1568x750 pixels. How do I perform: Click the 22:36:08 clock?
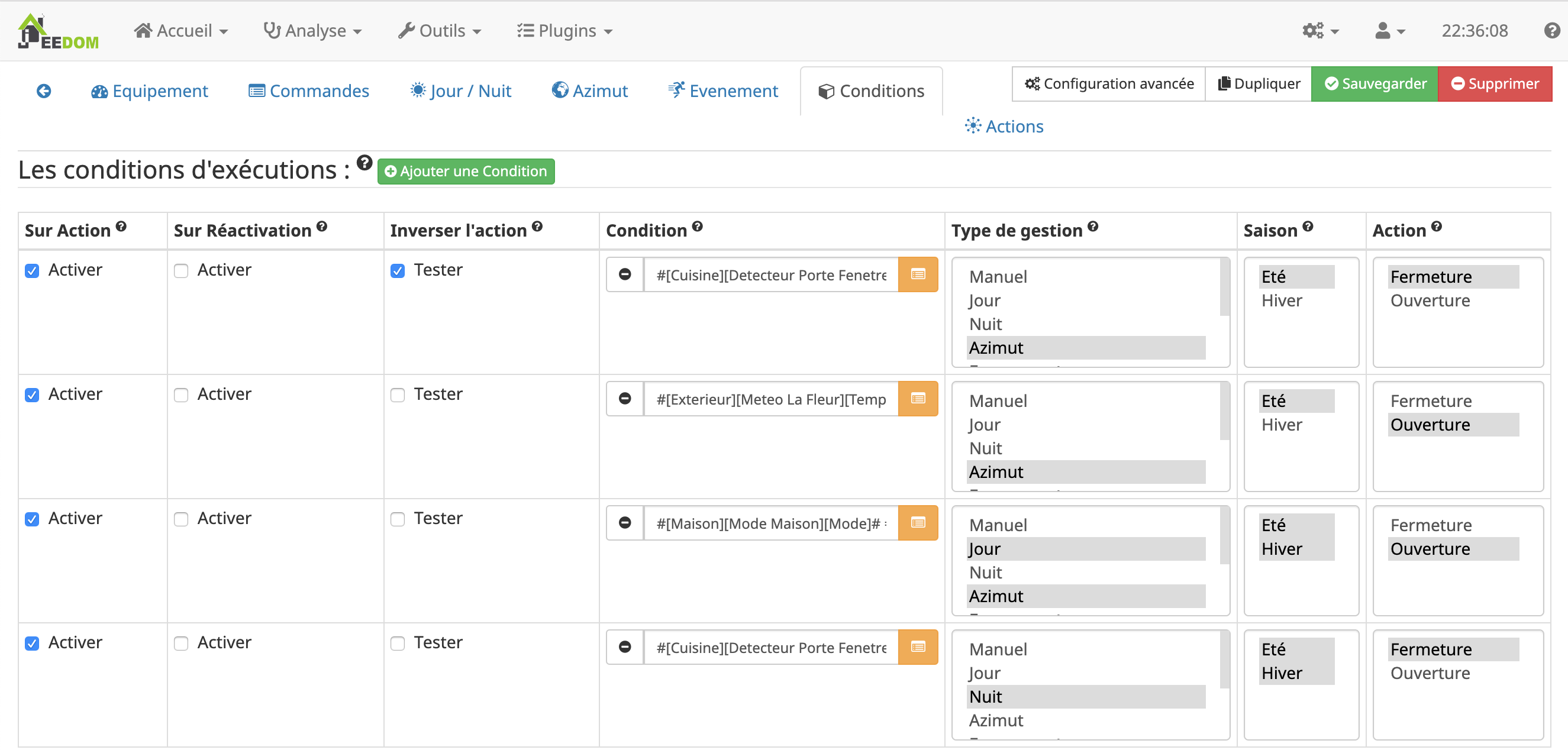pos(1475,30)
